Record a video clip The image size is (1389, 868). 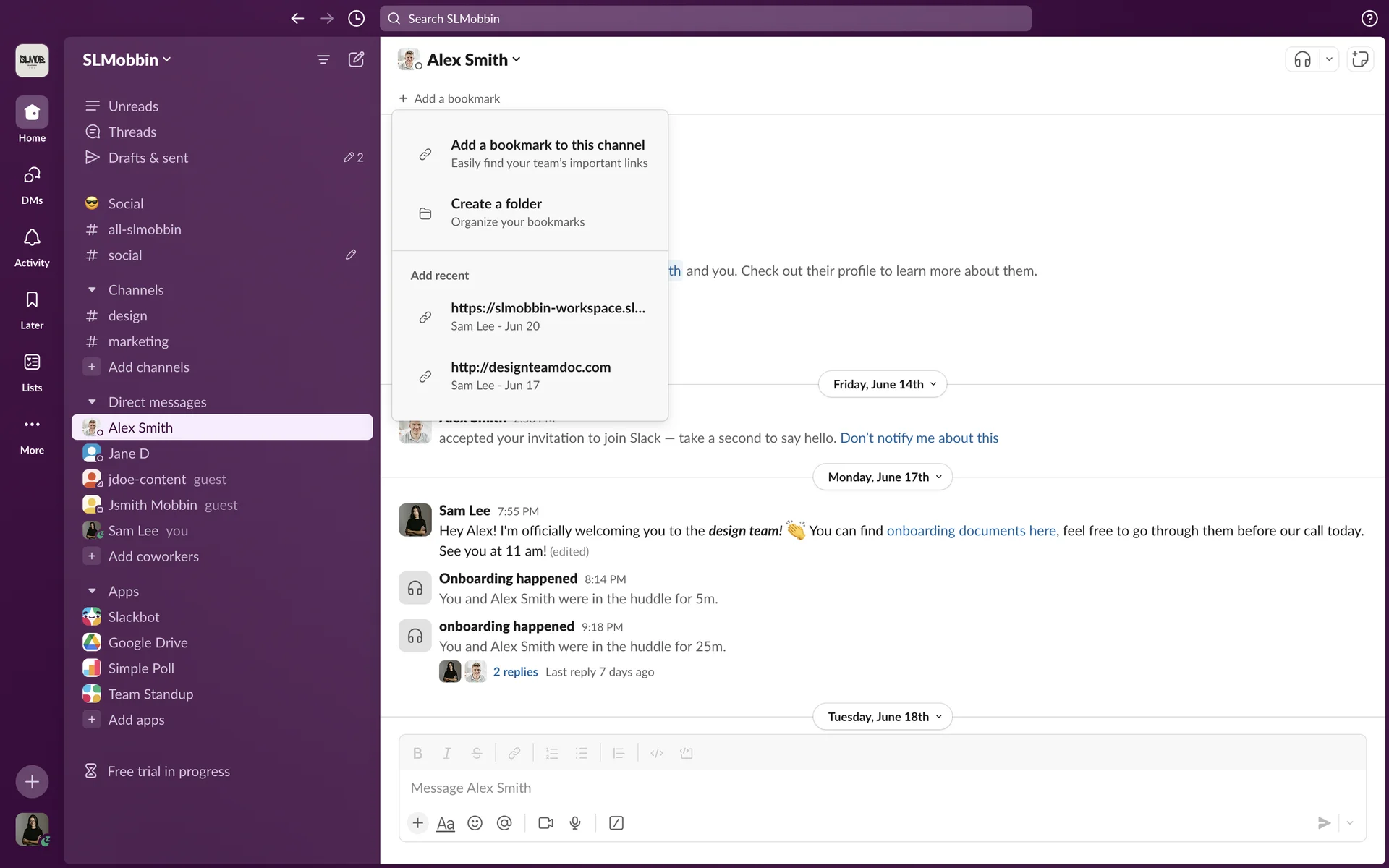545,823
